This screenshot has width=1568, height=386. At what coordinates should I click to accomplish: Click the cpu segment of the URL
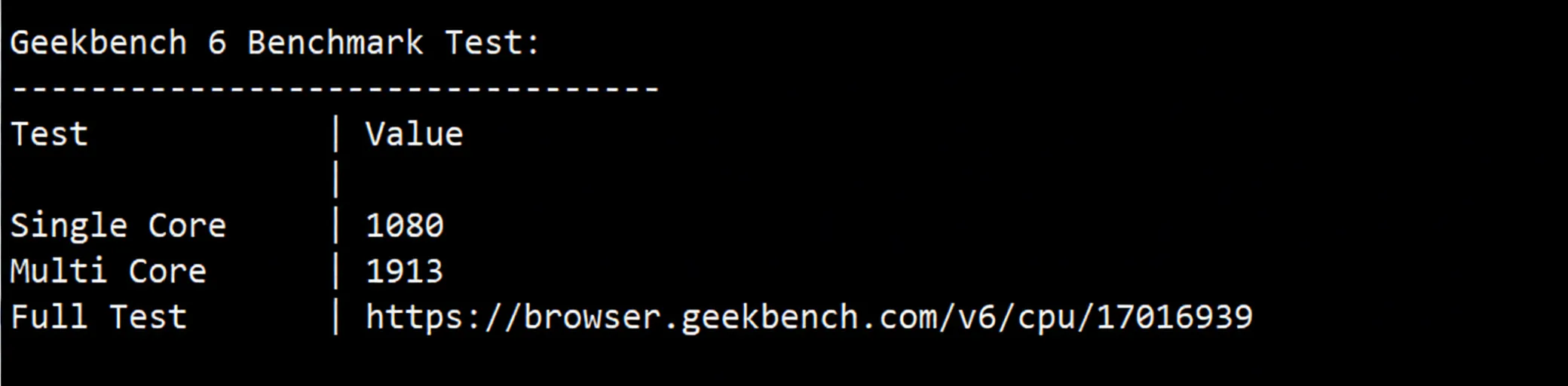pyautogui.click(x=1046, y=320)
